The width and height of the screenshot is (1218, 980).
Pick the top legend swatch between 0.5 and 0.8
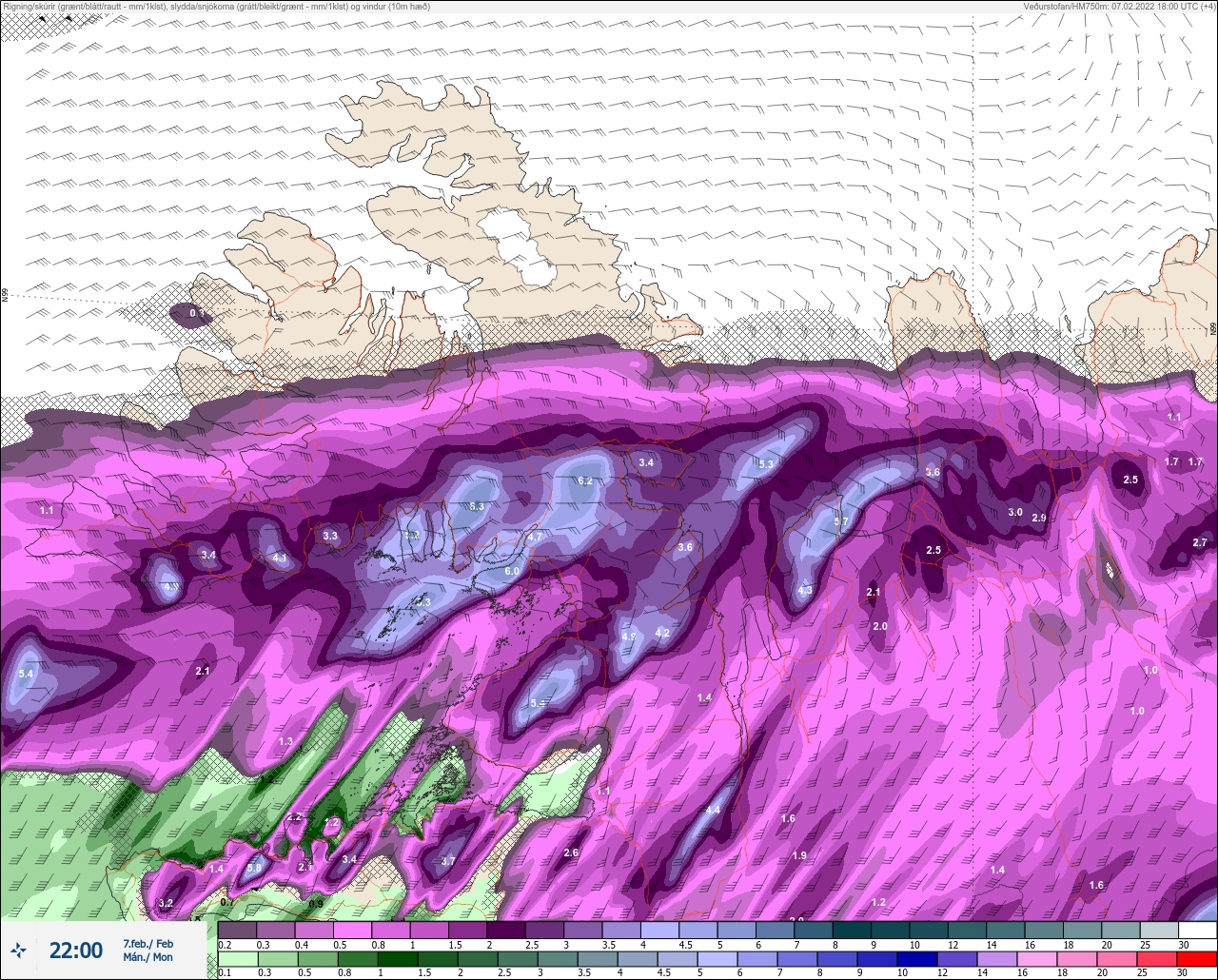tap(352, 930)
